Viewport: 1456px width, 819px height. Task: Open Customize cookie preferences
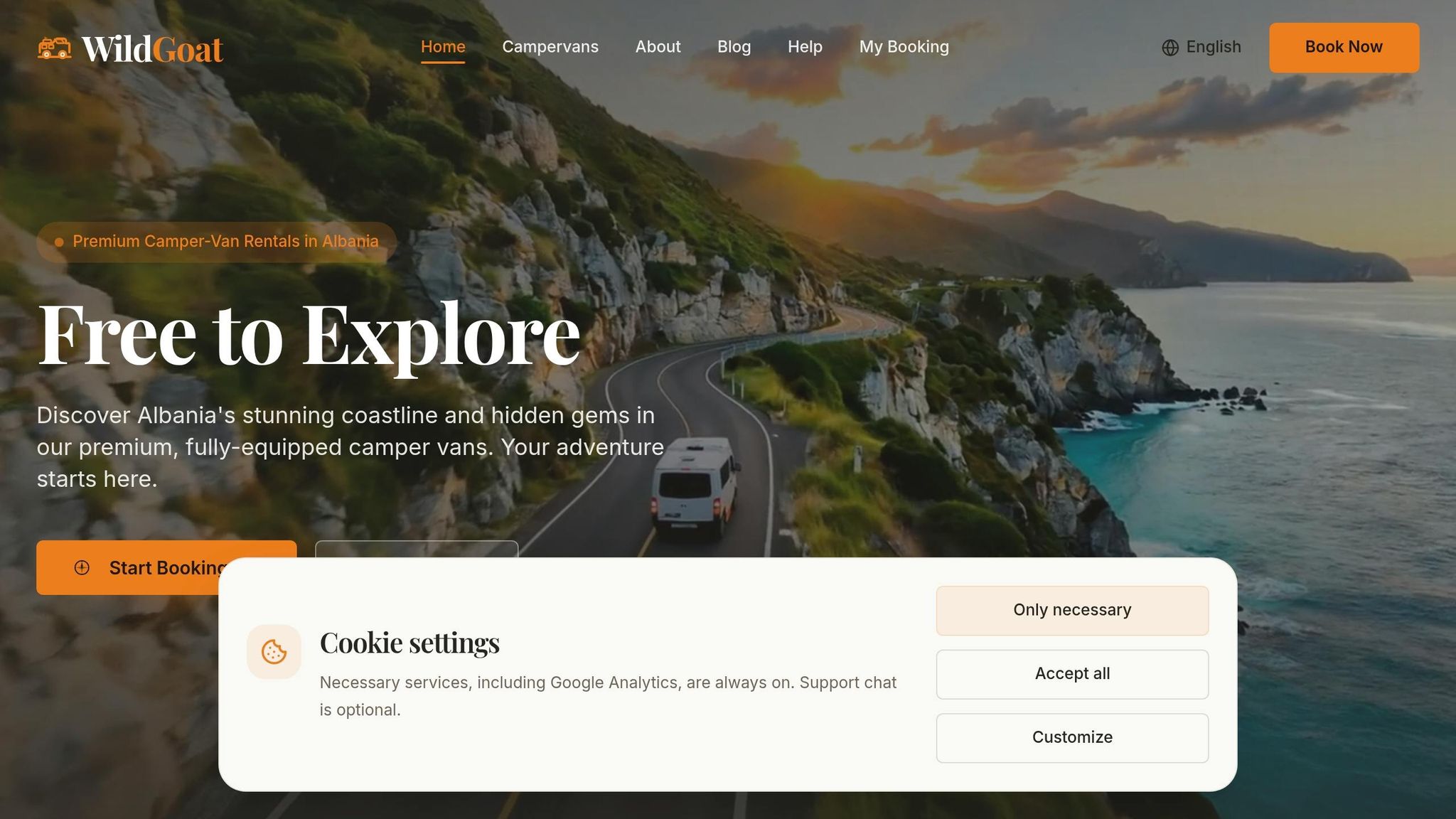pyautogui.click(x=1072, y=738)
